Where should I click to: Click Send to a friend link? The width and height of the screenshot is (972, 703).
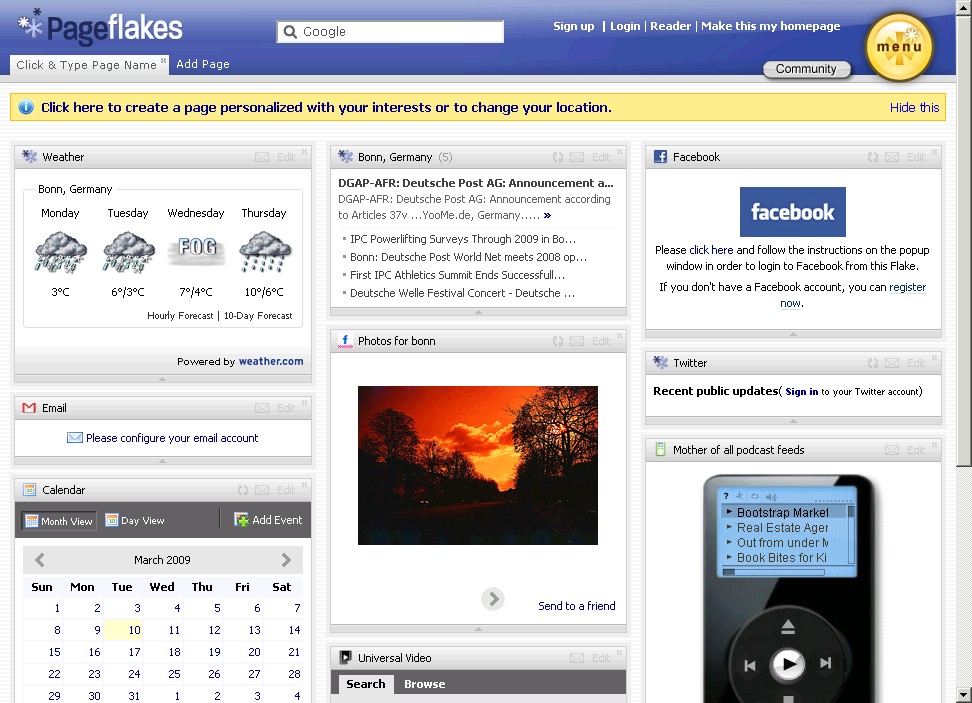coord(577,606)
